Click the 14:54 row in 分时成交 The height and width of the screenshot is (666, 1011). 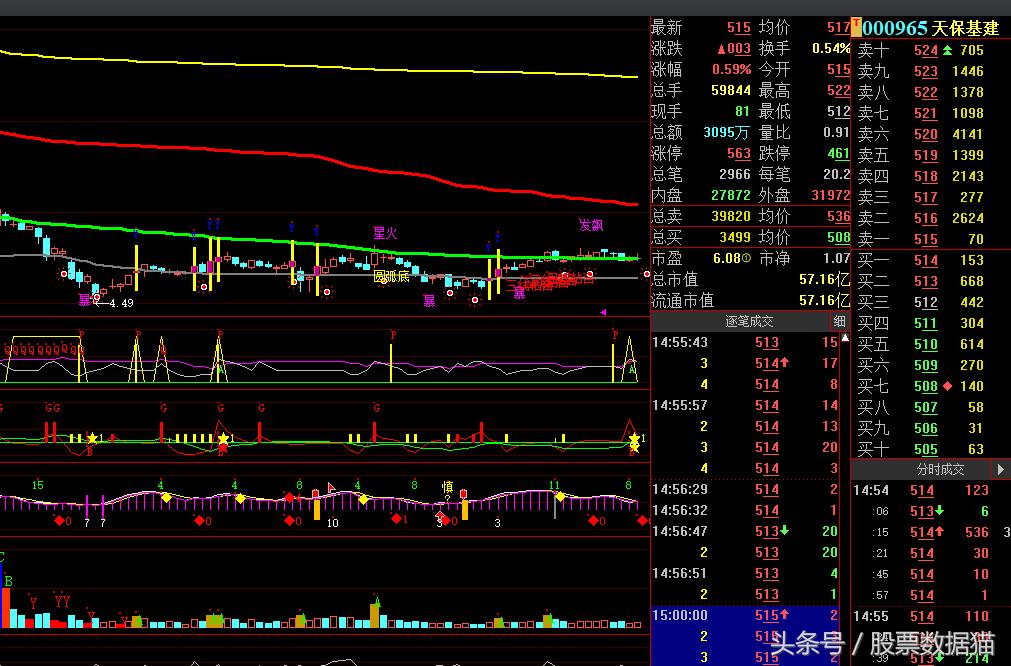coord(930,490)
